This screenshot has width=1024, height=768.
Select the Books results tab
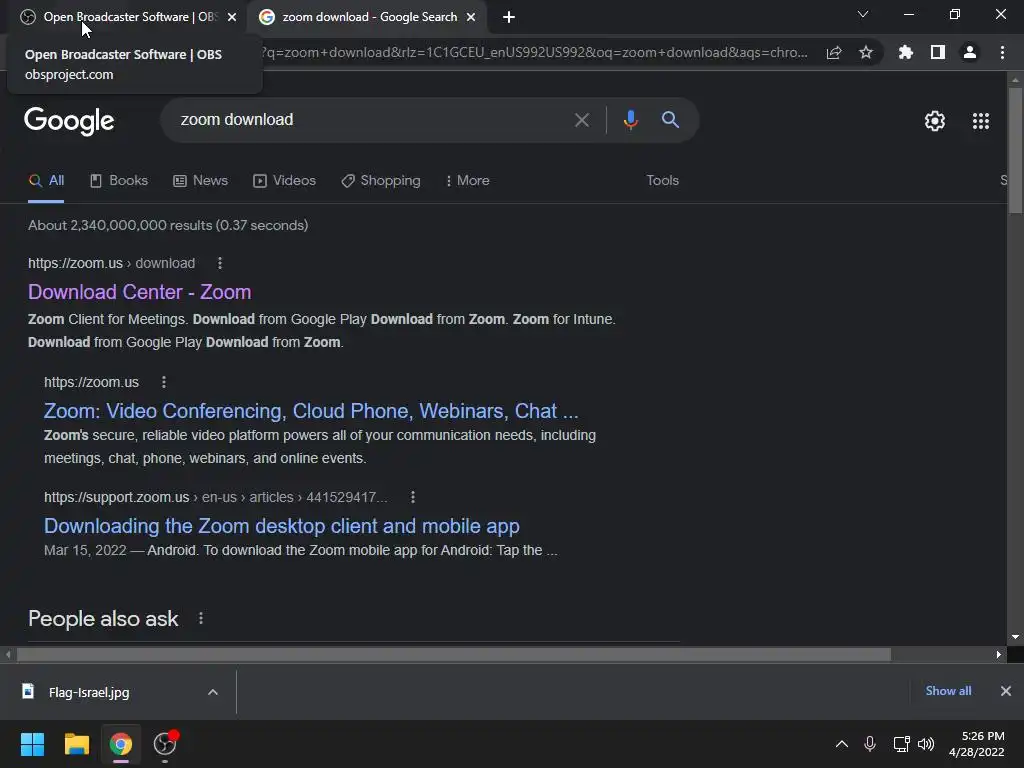point(119,181)
